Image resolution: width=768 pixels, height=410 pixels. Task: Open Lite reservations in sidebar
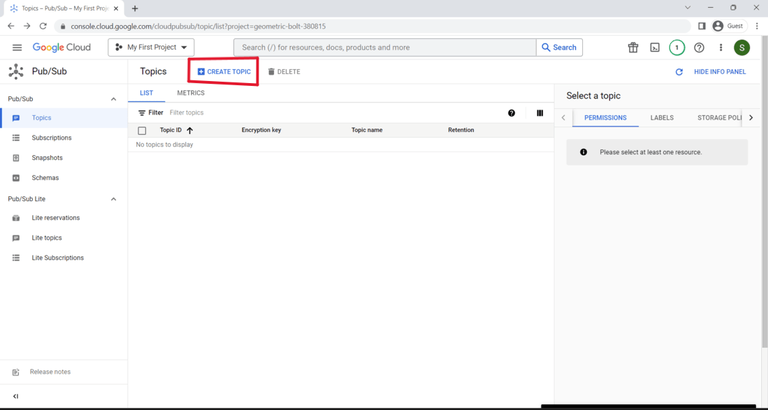pos(64,218)
